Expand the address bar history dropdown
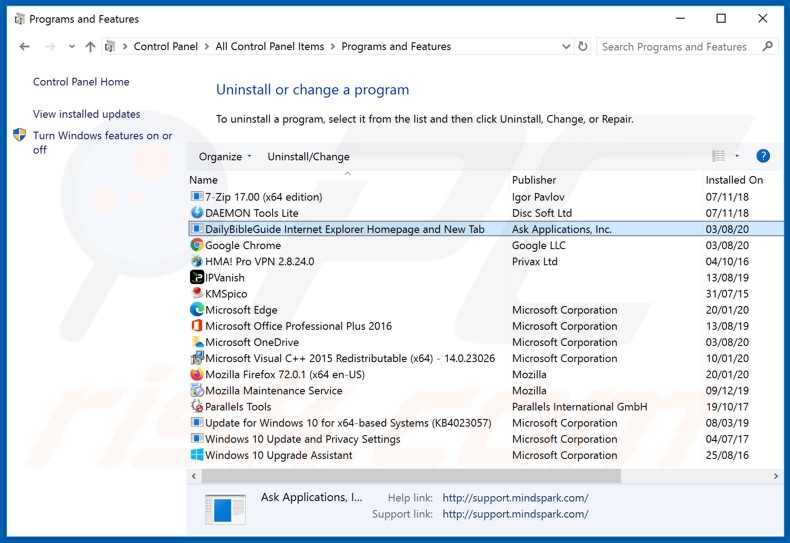 pos(566,47)
